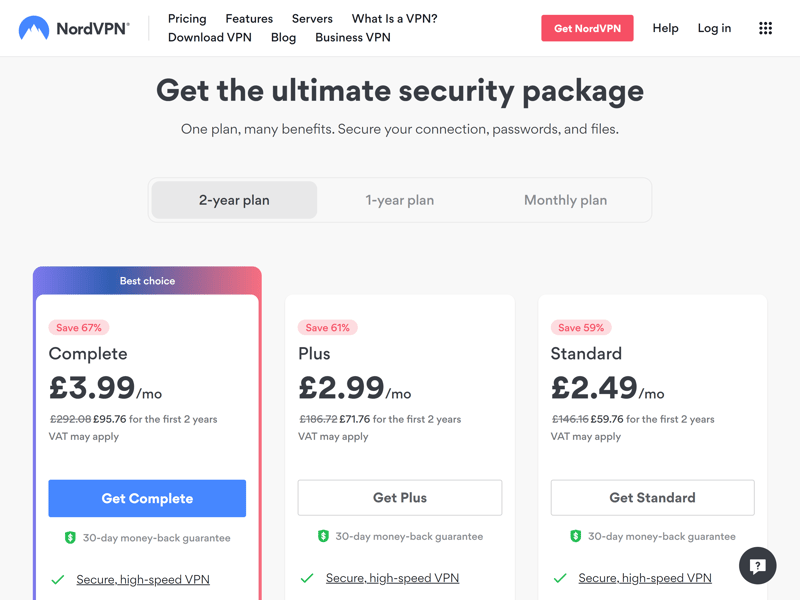This screenshot has width=800, height=600.
Task: Click the green checkmark in Complete plan
Action: (58, 580)
